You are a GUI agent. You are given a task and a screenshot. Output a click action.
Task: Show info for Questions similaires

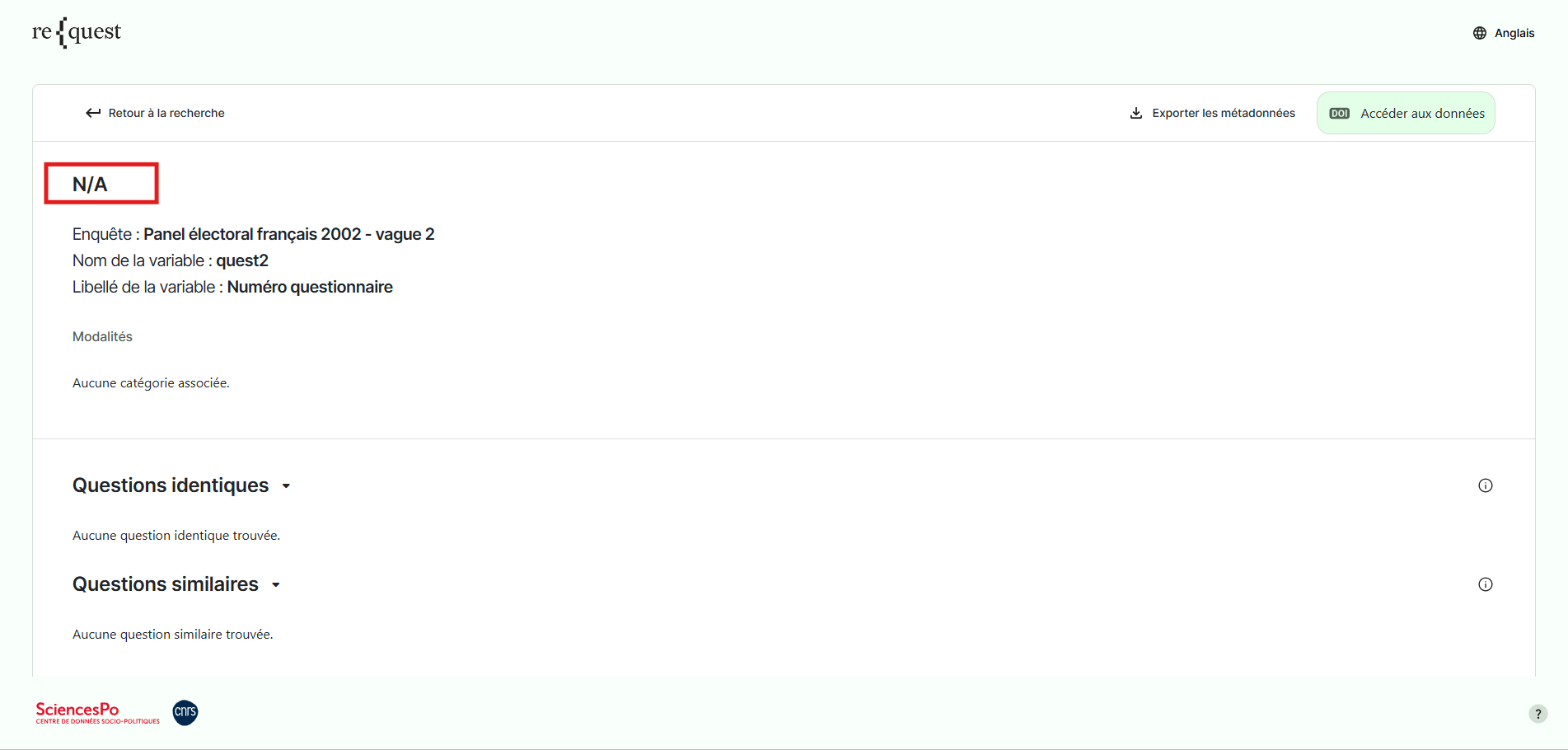pyautogui.click(x=1486, y=584)
